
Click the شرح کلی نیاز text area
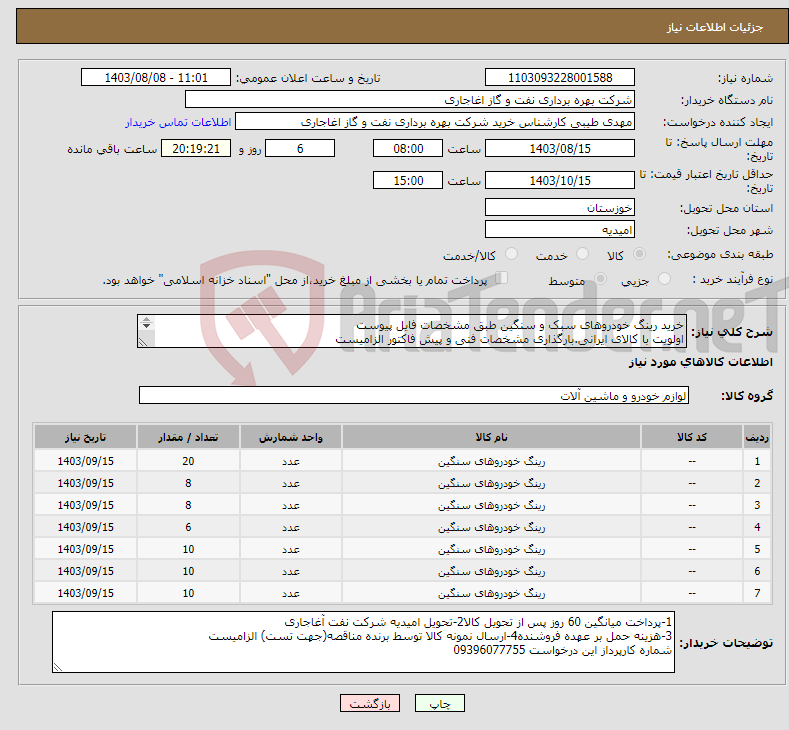(412, 331)
